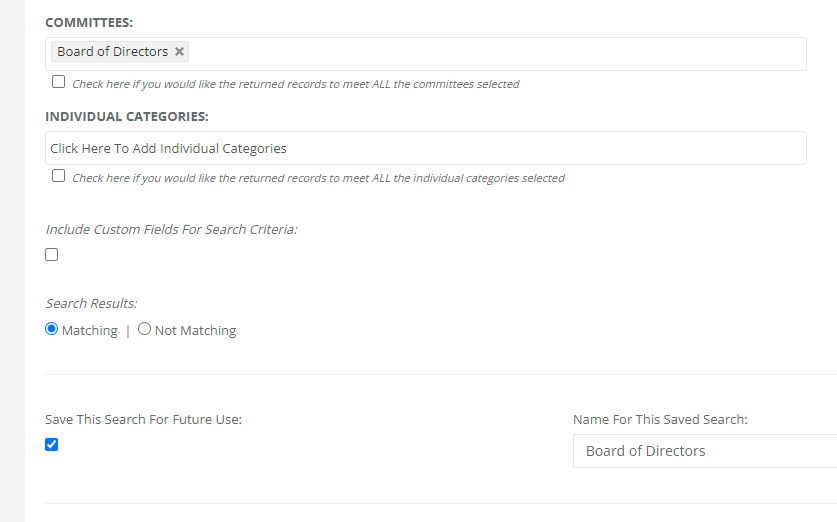Select the Not Matching radio button
This screenshot has height=522, width=837.
coord(144,329)
